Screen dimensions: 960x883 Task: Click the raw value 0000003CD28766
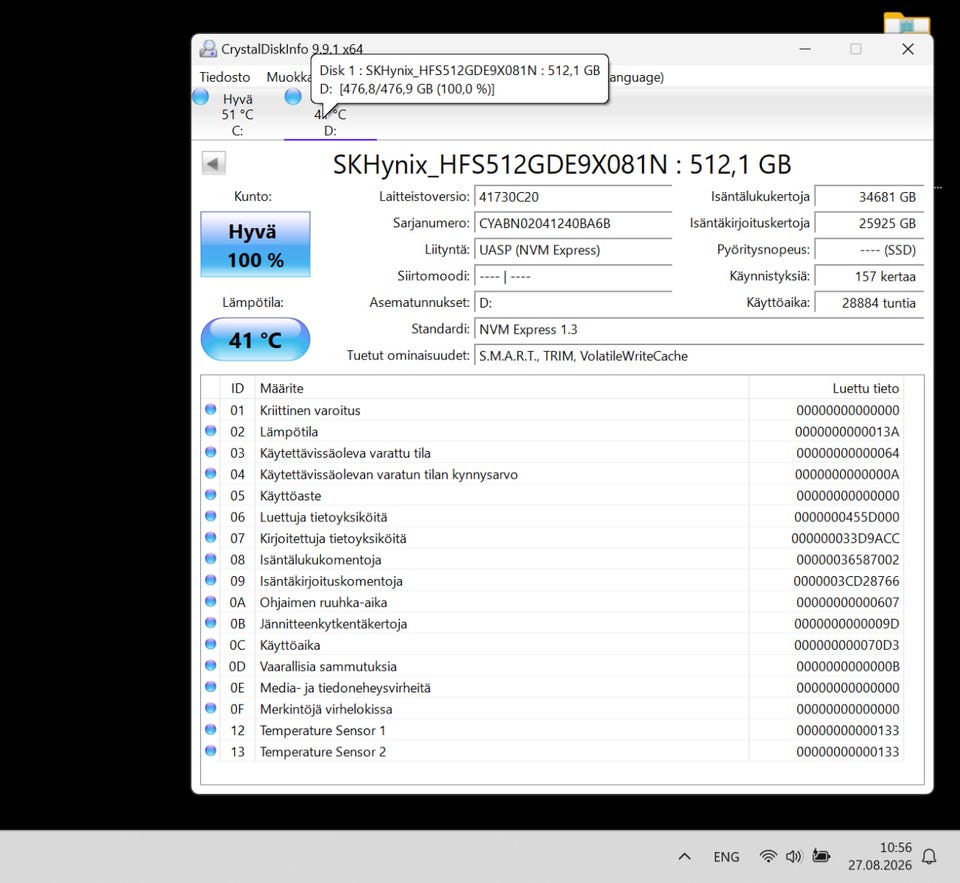tap(846, 581)
